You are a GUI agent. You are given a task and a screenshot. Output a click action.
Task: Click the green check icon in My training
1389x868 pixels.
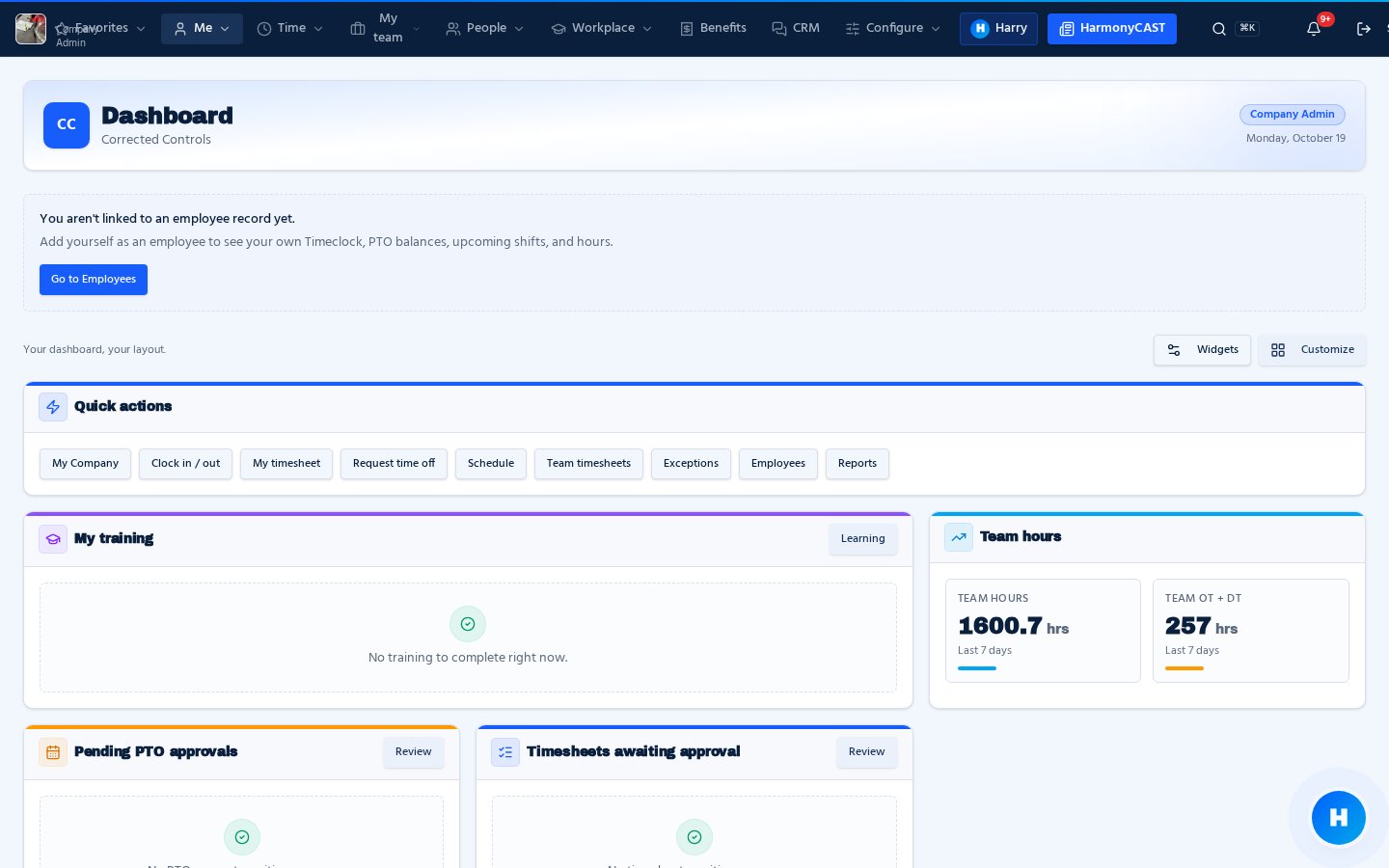coord(468,624)
